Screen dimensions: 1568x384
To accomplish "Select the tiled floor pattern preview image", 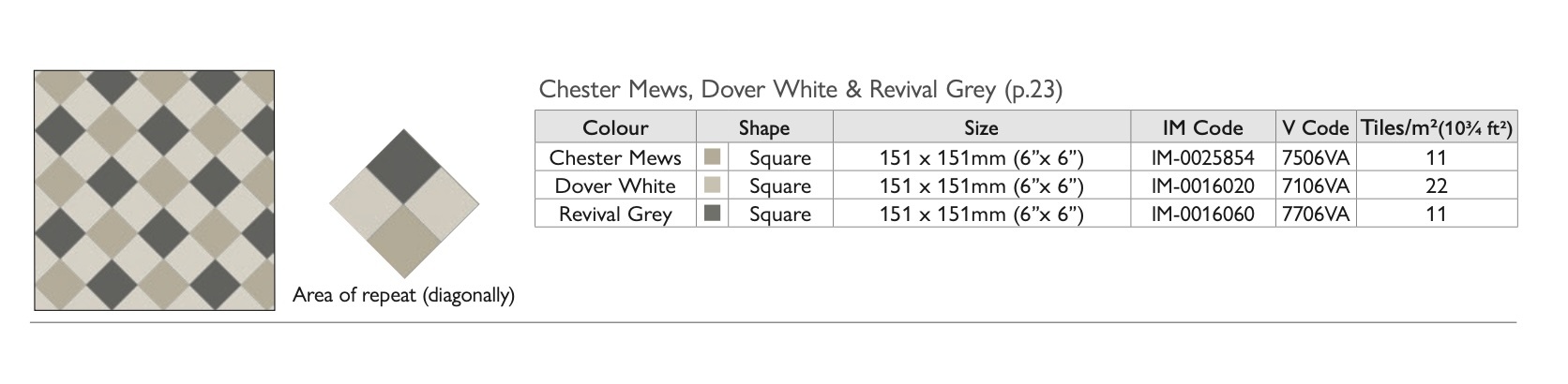I will 155,190.
